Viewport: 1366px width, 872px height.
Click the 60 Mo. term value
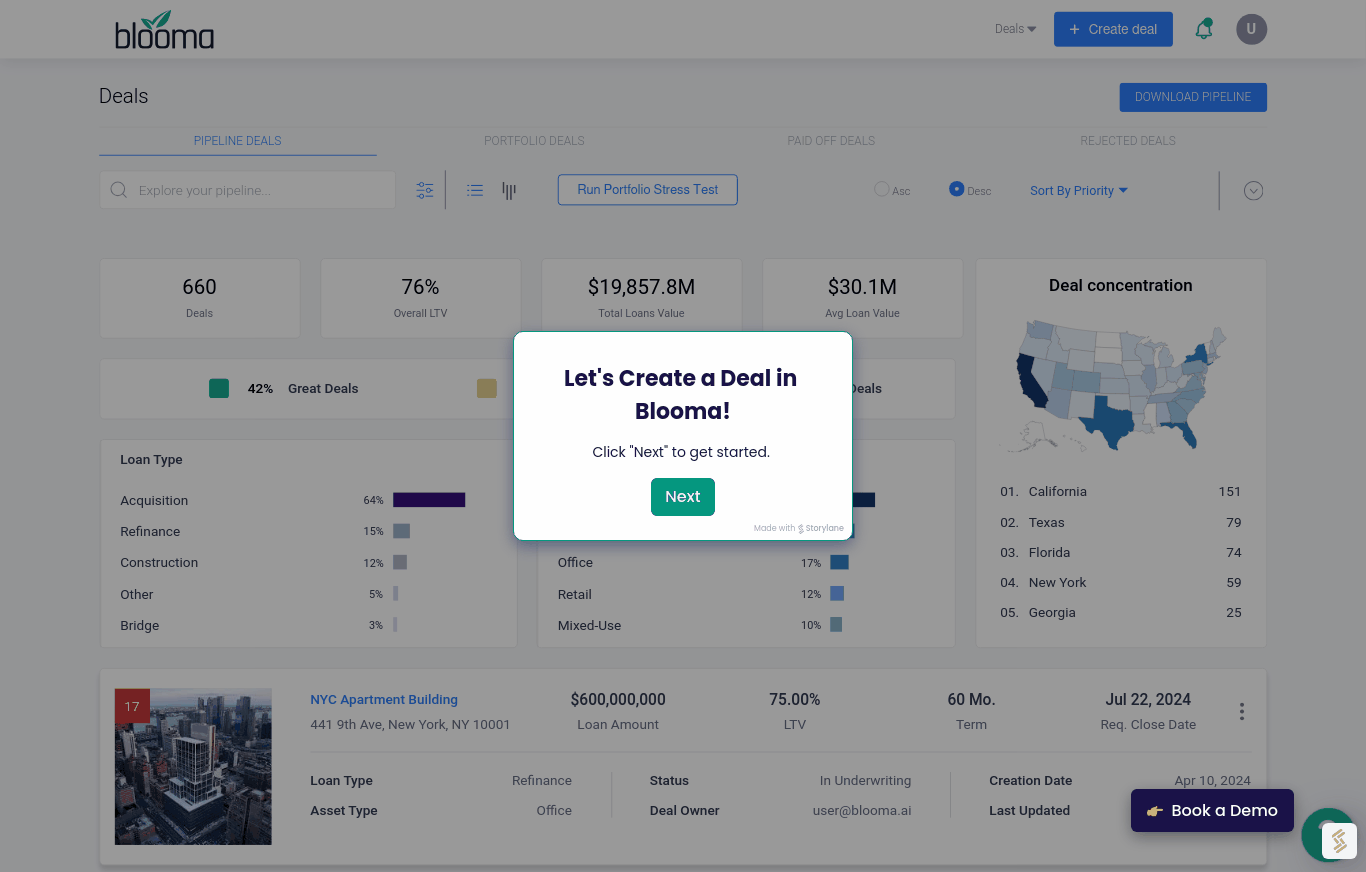pos(971,700)
